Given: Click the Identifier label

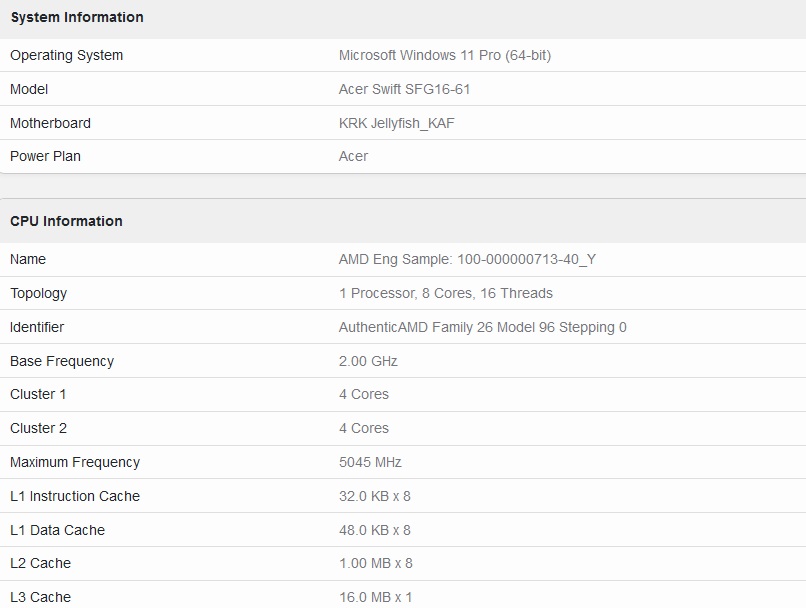Looking at the screenshot, I should tap(37, 327).
